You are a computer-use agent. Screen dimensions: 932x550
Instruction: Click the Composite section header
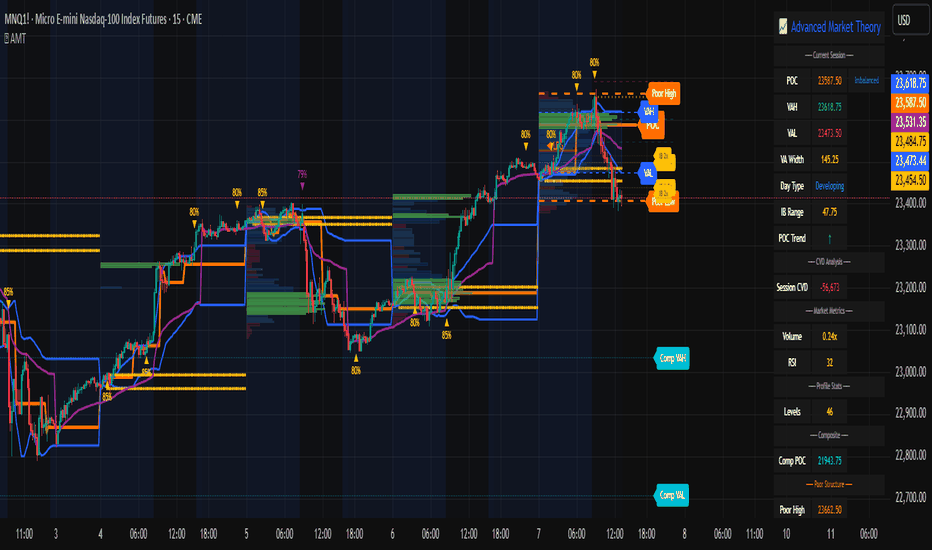tap(829, 435)
